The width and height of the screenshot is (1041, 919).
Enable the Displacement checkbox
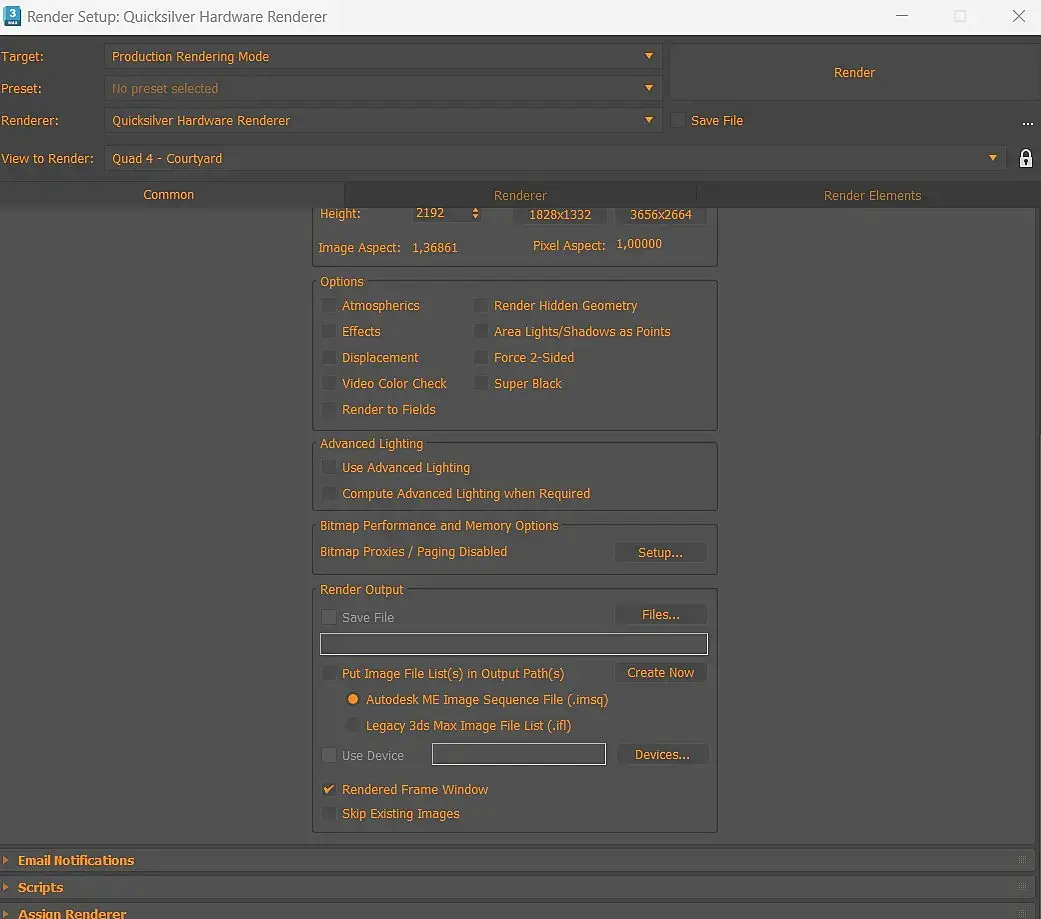click(x=329, y=357)
